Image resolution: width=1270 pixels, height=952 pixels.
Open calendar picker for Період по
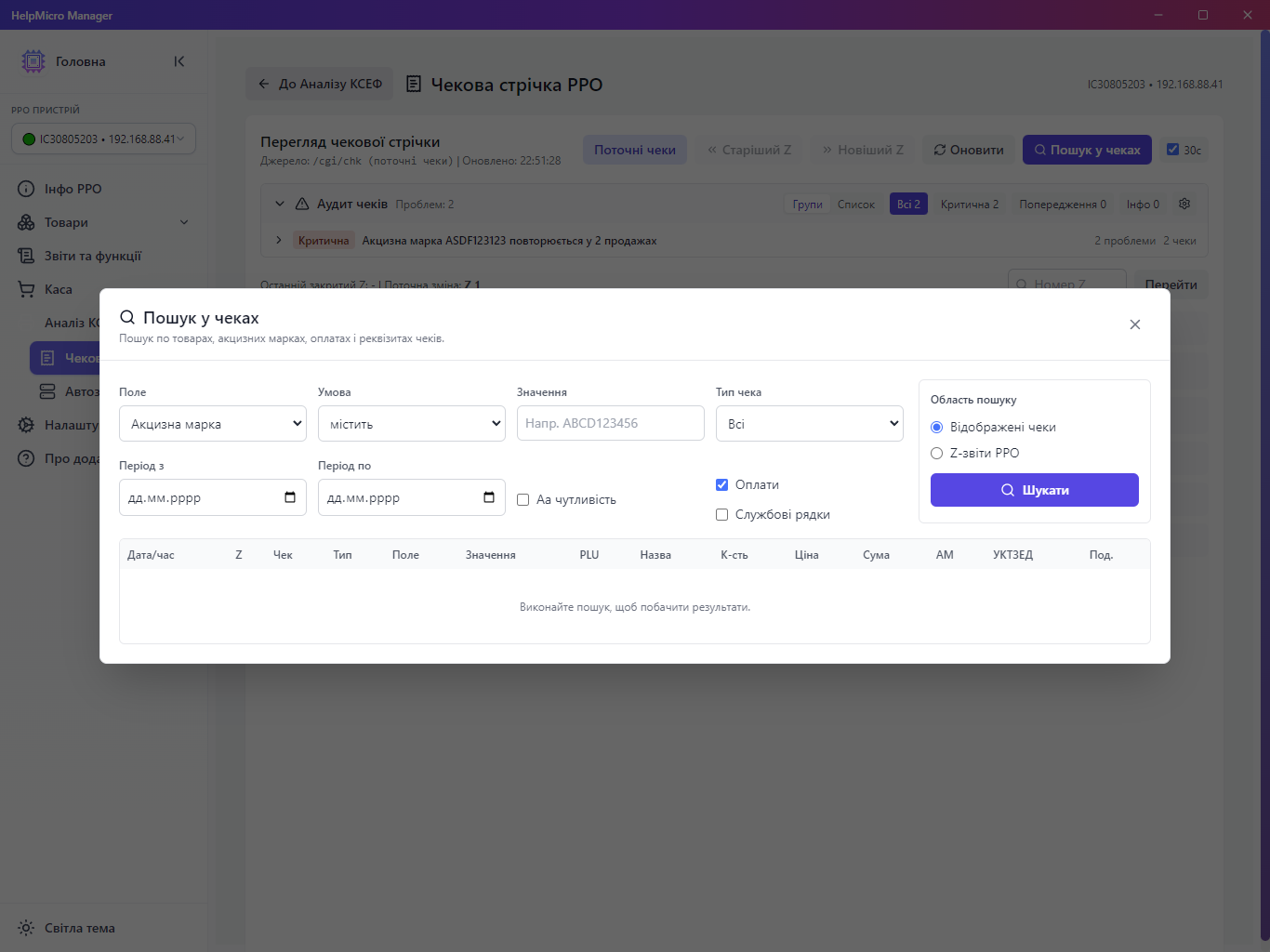click(489, 497)
